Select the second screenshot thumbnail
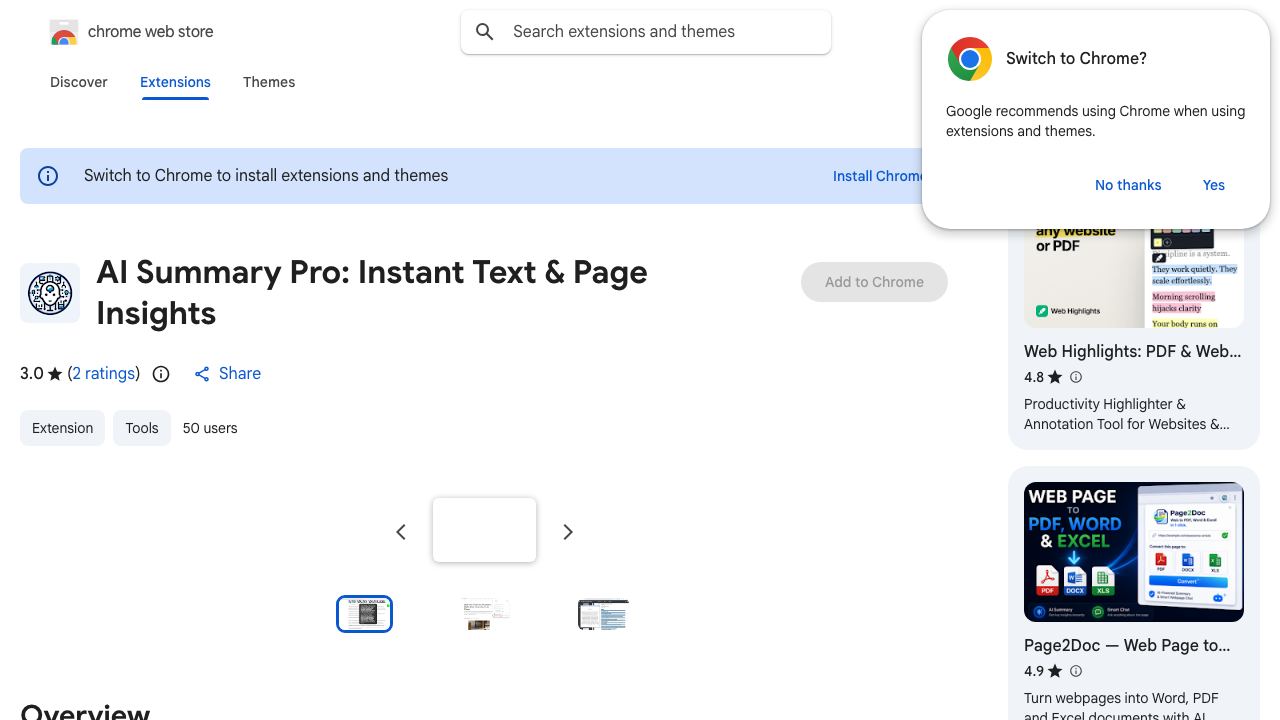The width and height of the screenshot is (1280, 720). point(485,614)
